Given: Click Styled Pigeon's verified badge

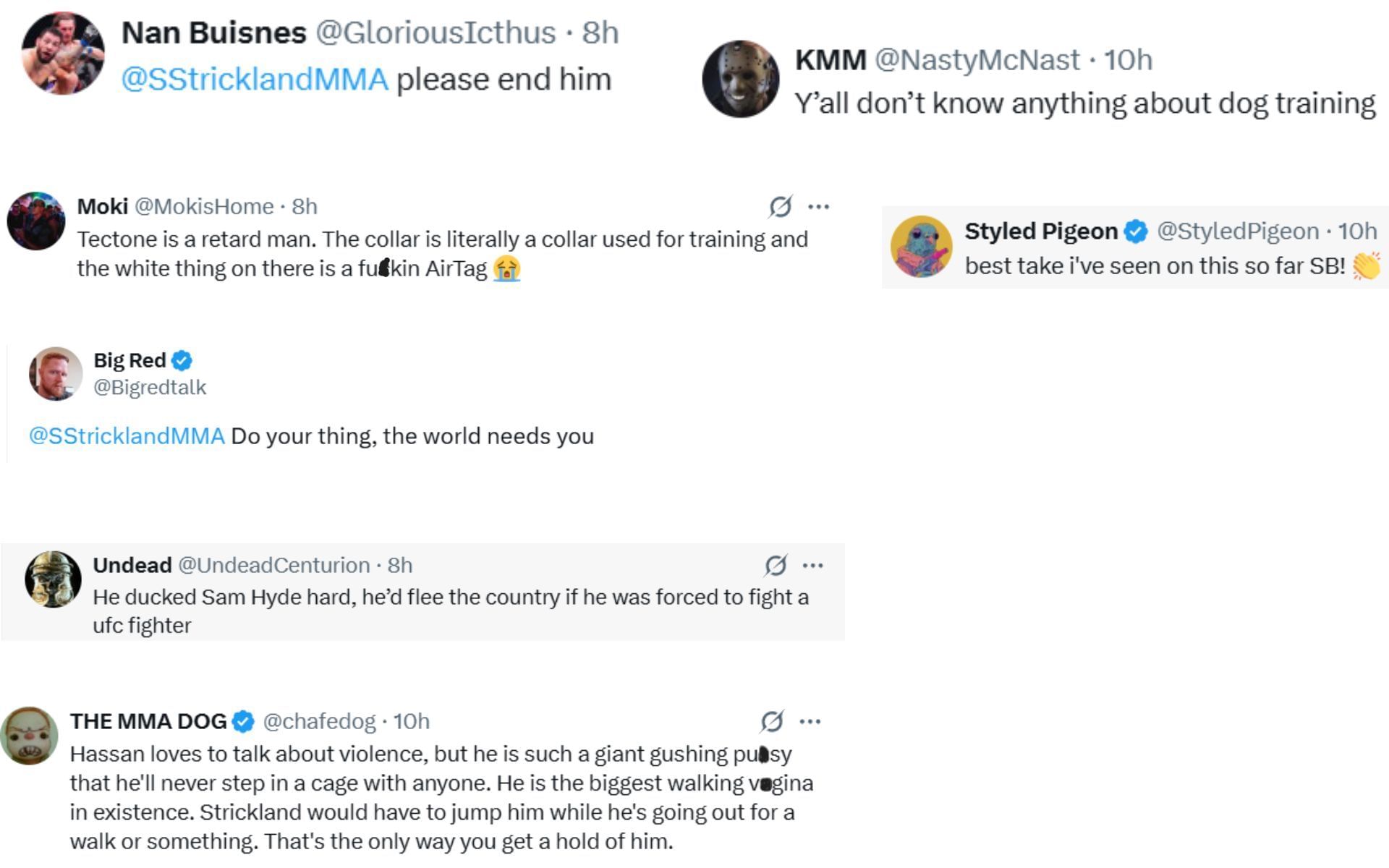Looking at the screenshot, I should [x=1137, y=231].
